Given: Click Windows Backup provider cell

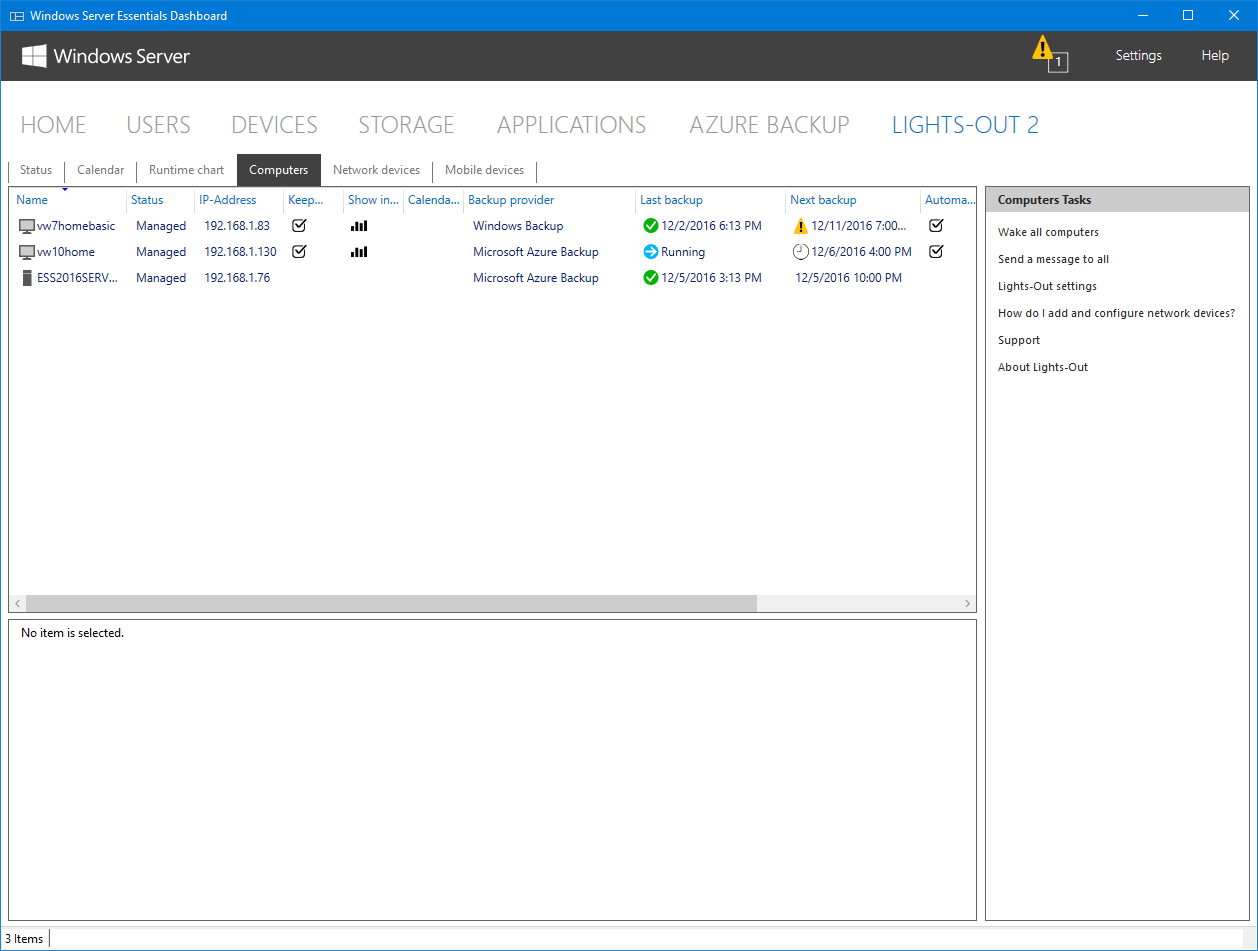Looking at the screenshot, I should point(518,226).
